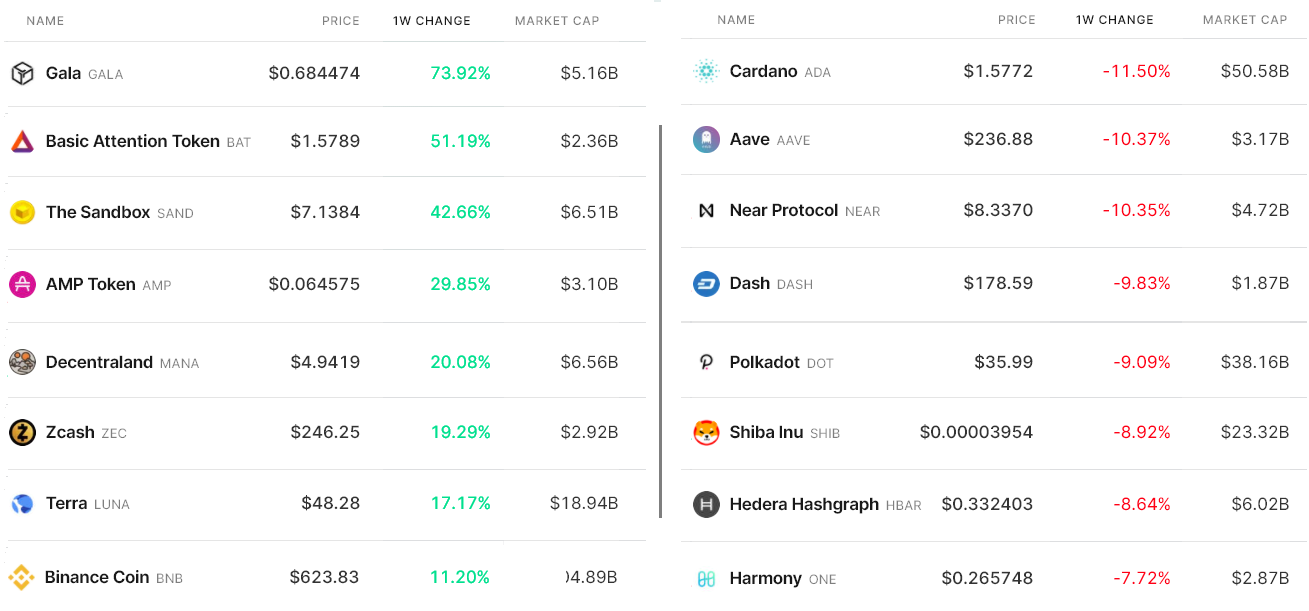Open the Polkadot coin link
The image size is (1309, 611).
[x=765, y=362]
